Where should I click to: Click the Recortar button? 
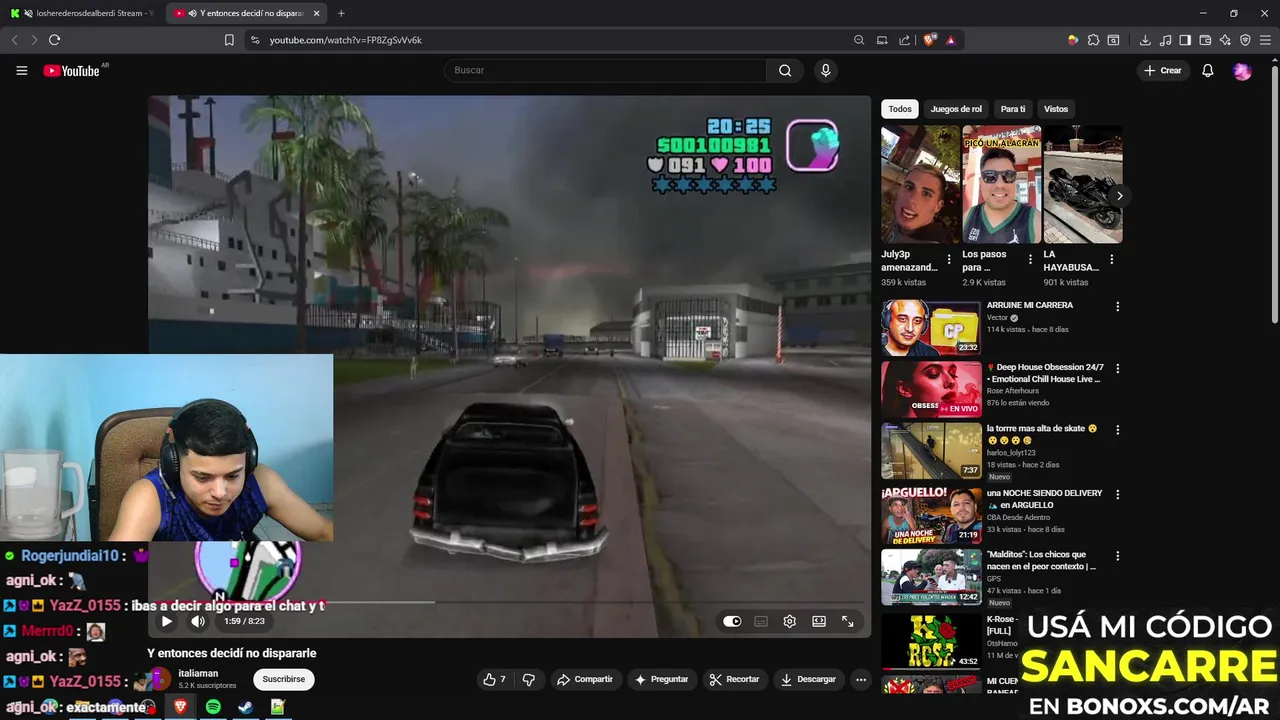(x=734, y=679)
